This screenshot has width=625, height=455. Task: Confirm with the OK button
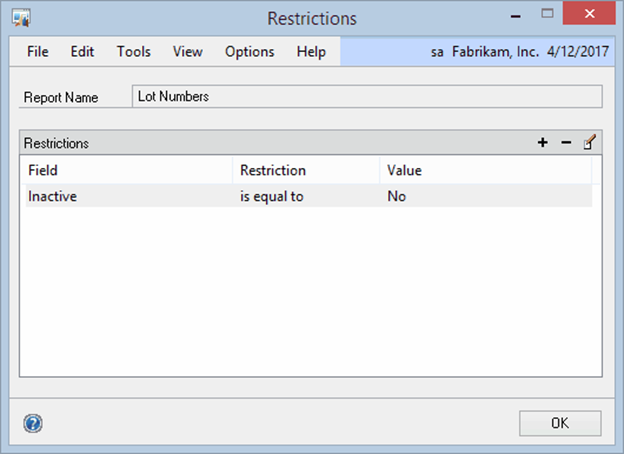(x=560, y=423)
